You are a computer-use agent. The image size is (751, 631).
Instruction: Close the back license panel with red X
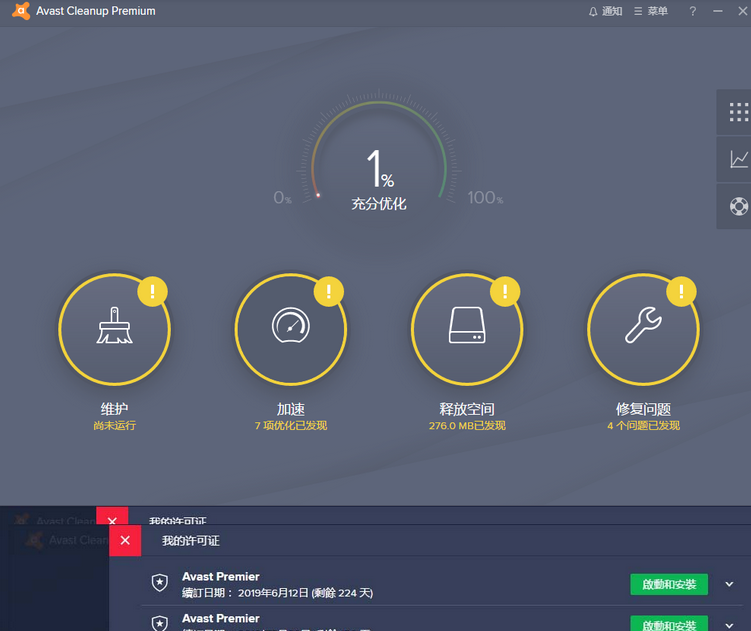pos(112,517)
